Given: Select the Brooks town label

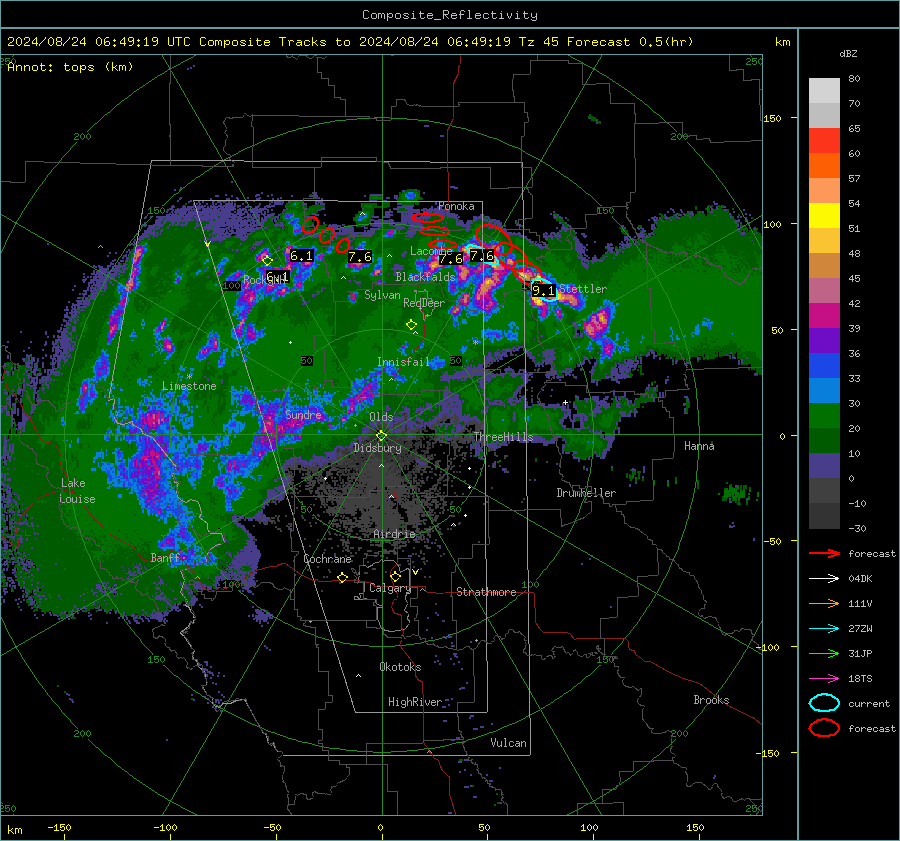Looking at the screenshot, I should [x=711, y=700].
